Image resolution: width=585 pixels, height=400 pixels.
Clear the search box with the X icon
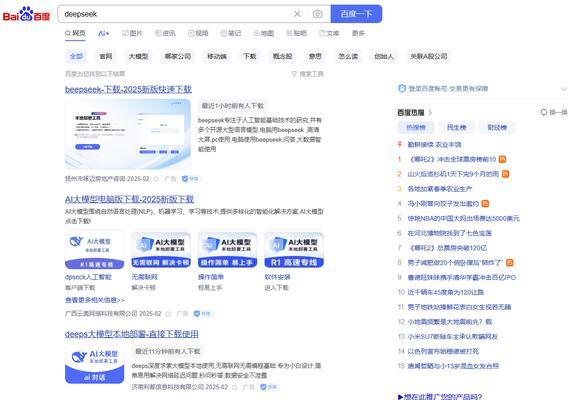[297, 14]
